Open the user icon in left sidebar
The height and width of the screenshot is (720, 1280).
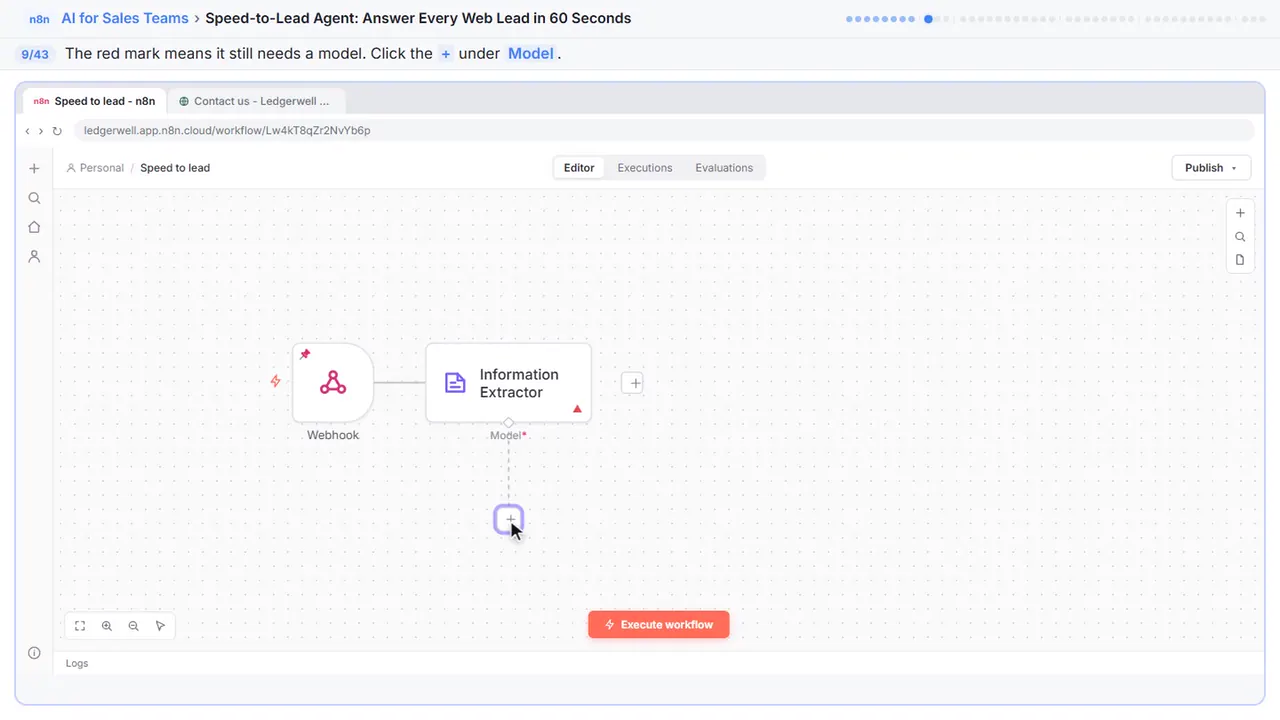pyautogui.click(x=34, y=256)
